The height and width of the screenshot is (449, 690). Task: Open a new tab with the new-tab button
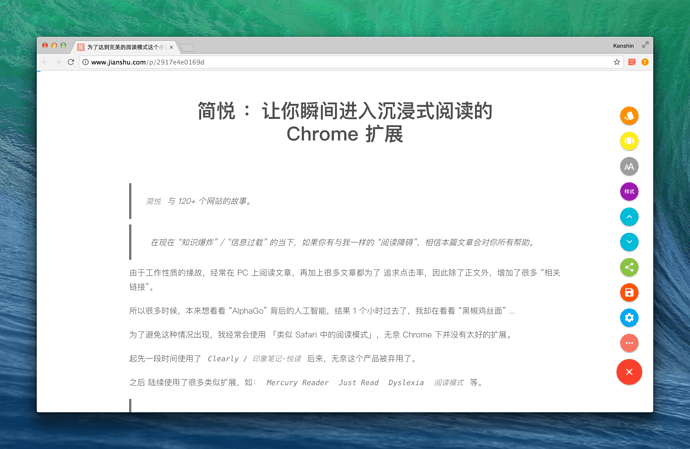click(x=187, y=48)
